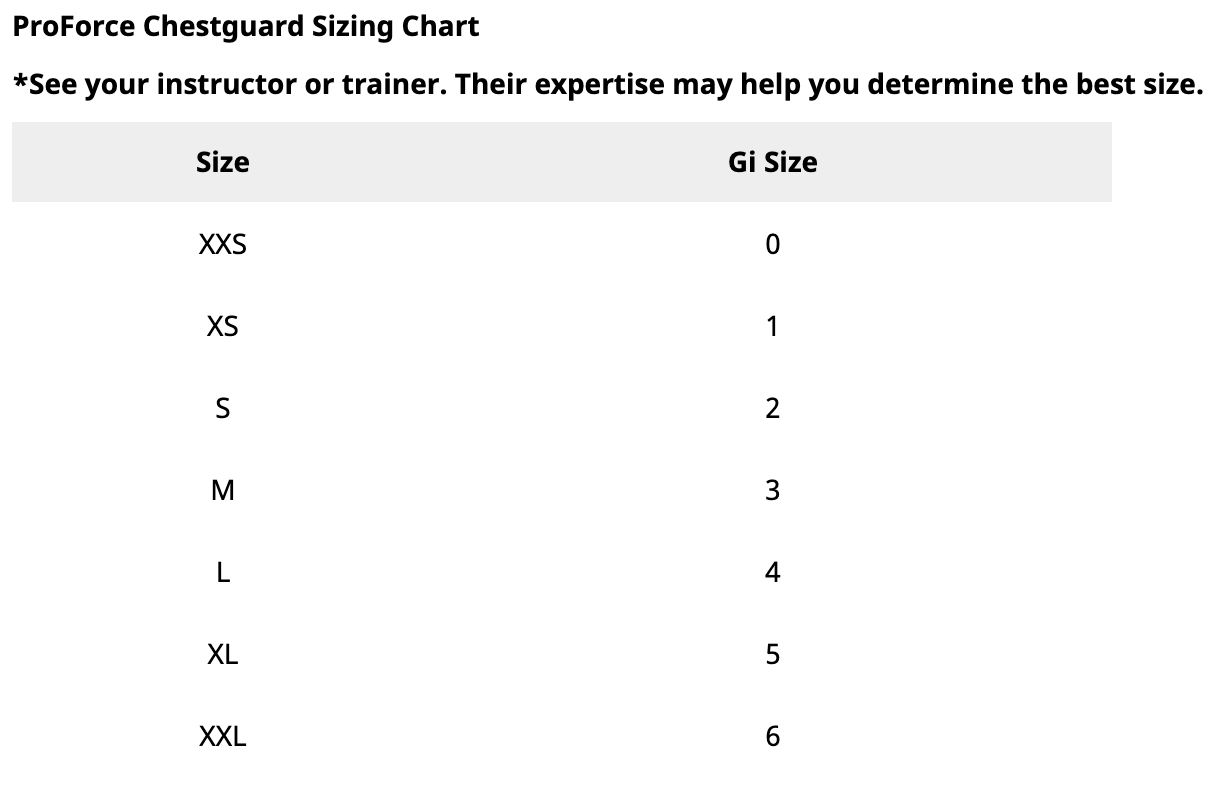Click the S size cell
The height and width of the screenshot is (806, 1230).
(x=222, y=408)
